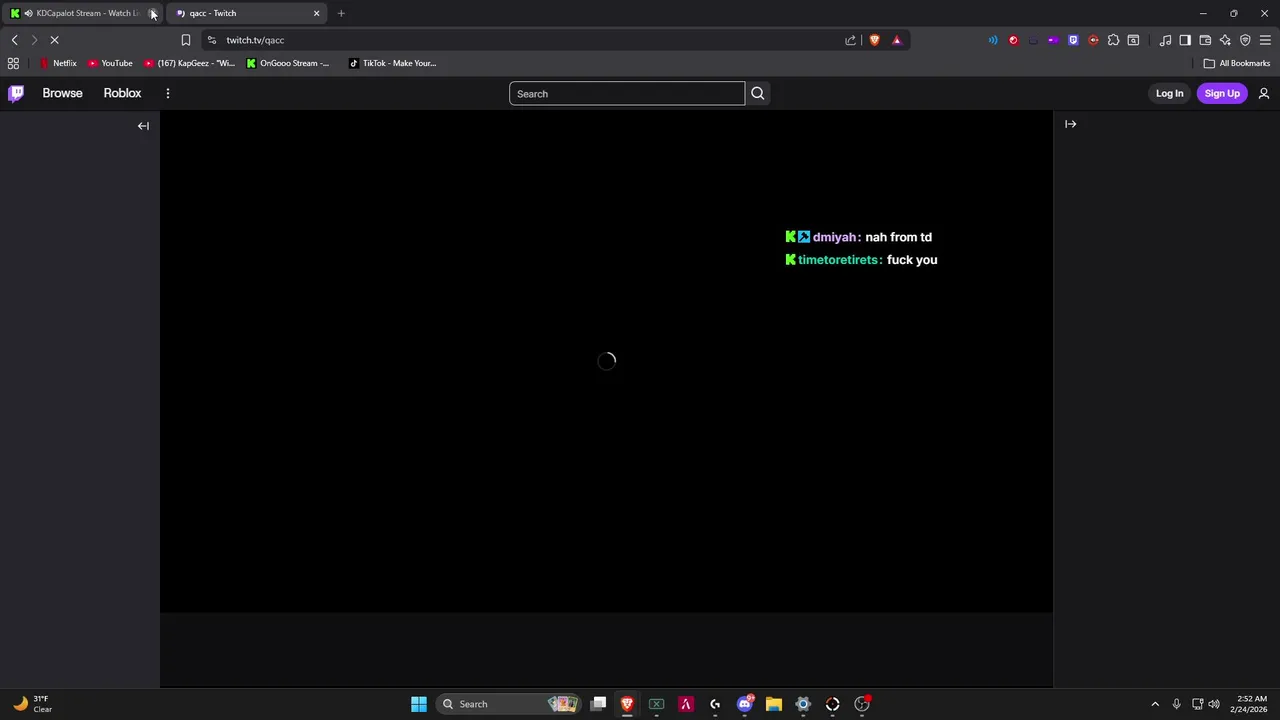Image resolution: width=1280 pixels, height=720 pixels.
Task: Open the volume speaker tray icon
Action: tap(1214, 704)
